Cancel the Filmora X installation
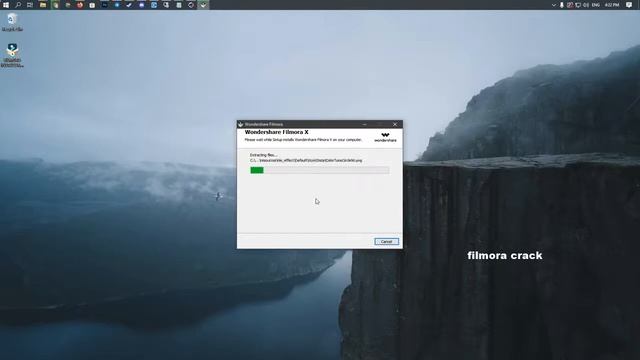 tap(387, 242)
